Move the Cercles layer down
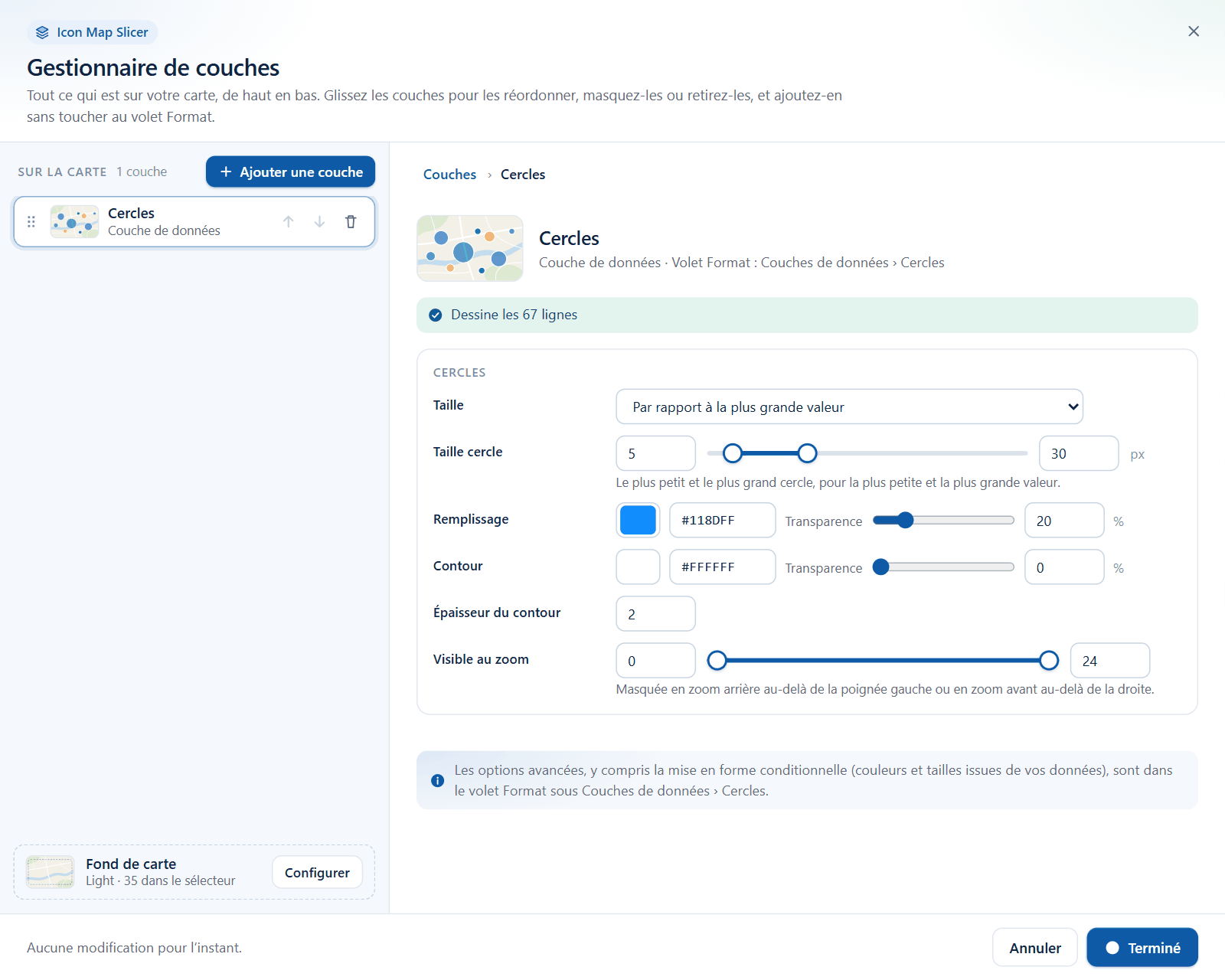The height and width of the screenshot is (980, 1225). [x=319, y=222]
